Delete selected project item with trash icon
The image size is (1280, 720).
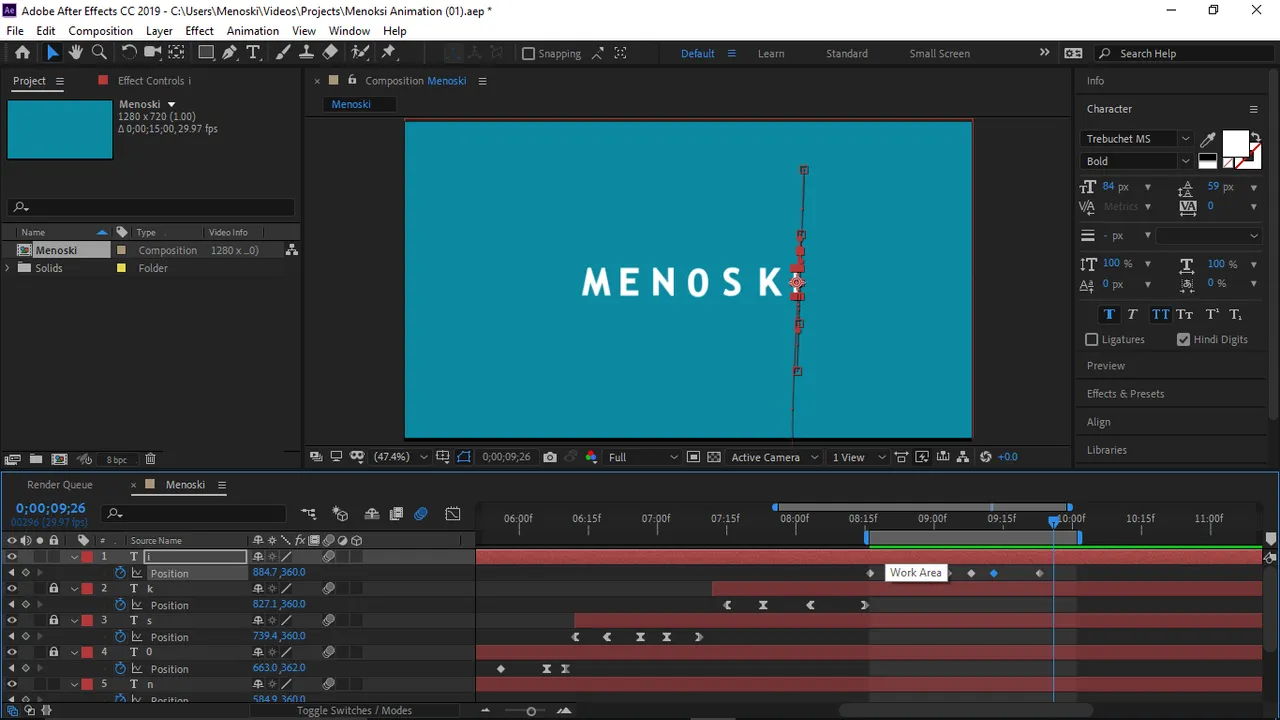pos(150,459)
